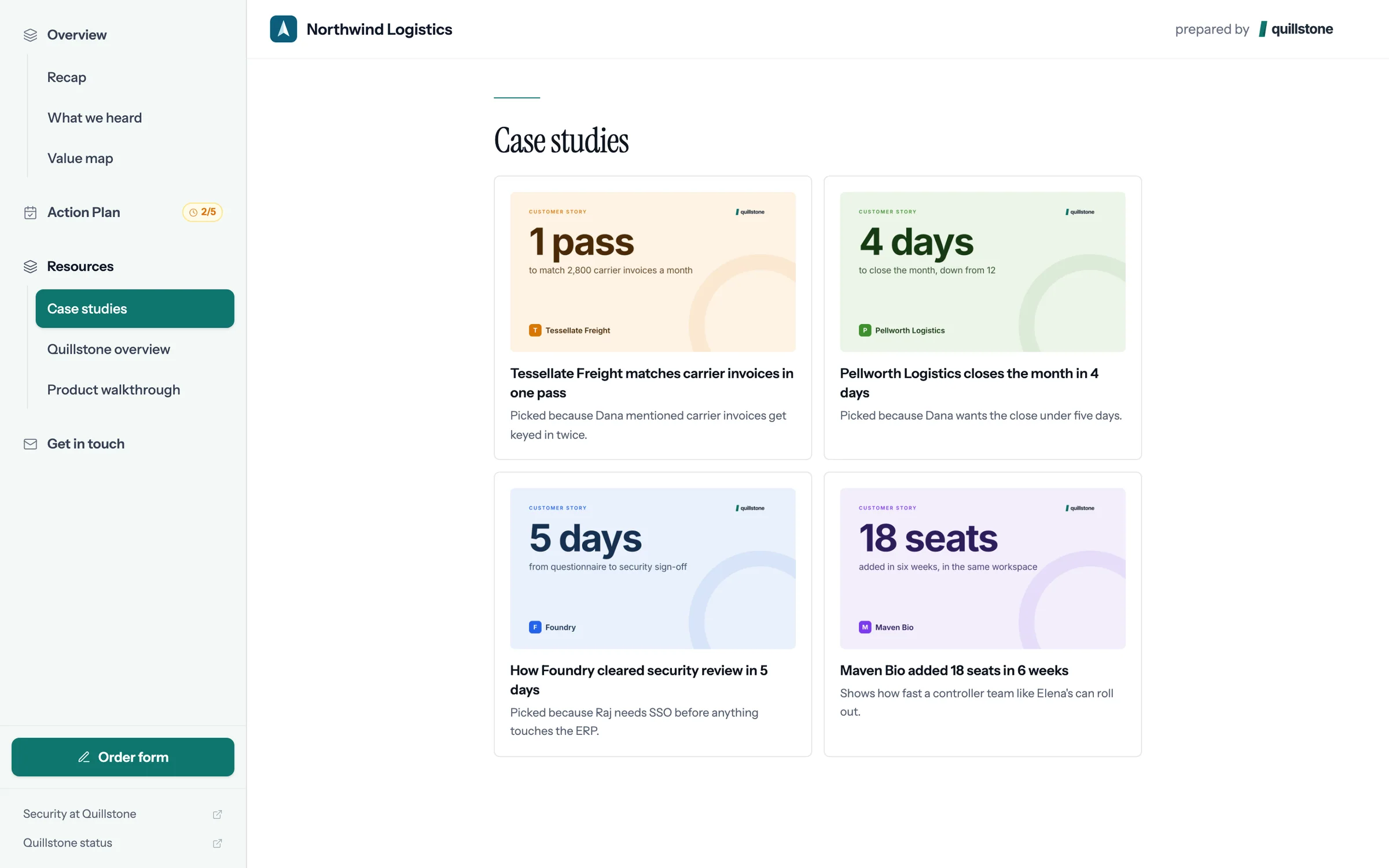
Task: Open the Security at Quillstone link
Action: point(80,814)
